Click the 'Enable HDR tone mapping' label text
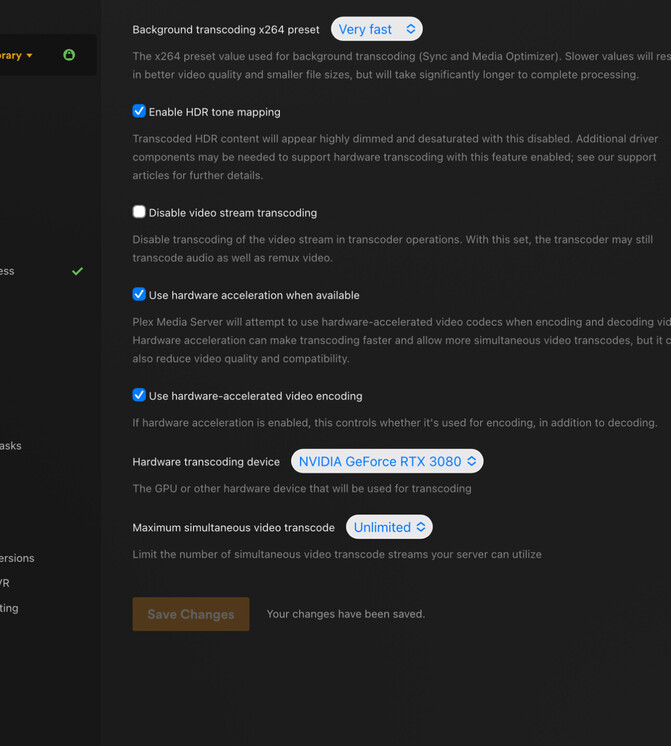671x746 pixels. click(214, 112)
